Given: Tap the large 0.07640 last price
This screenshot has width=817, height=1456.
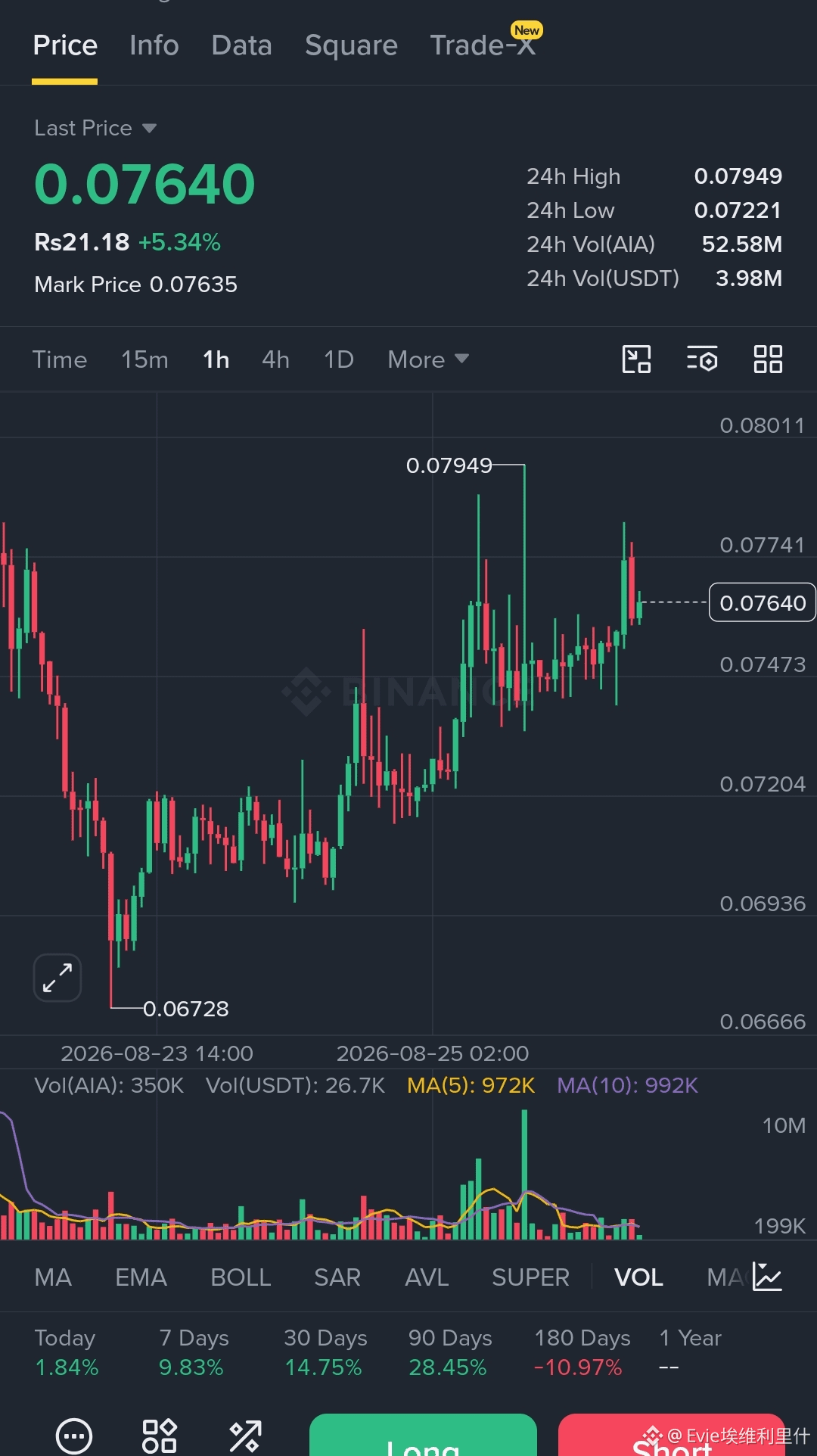Looking at the screenshot, I should [x=144, y=184].
